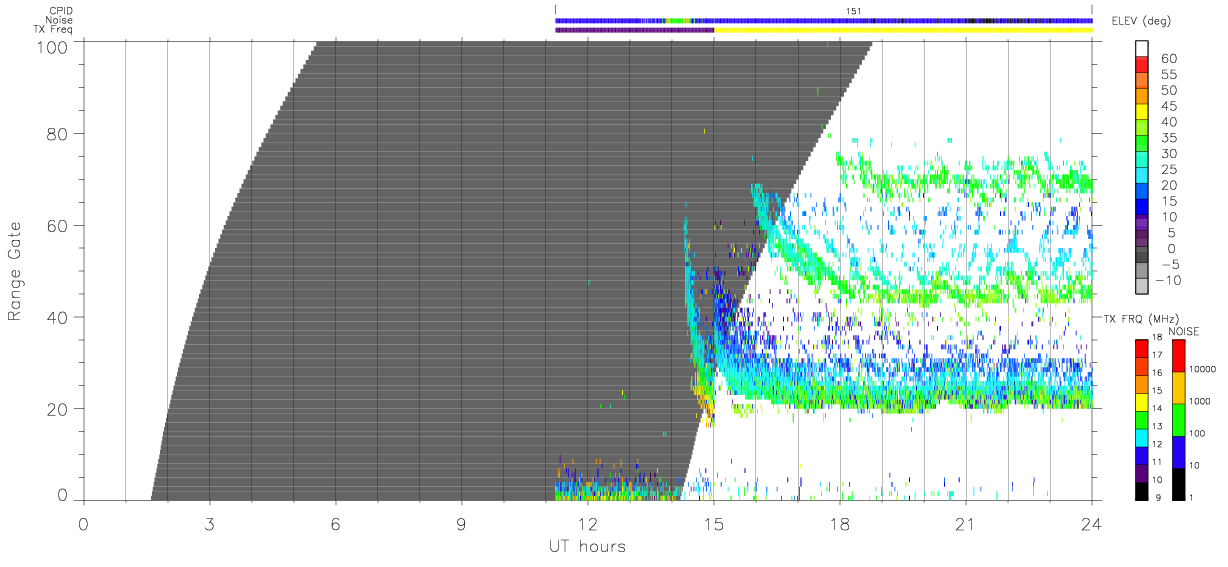Click x-axis tick label '3'
This screenshot has height=567, width=1228.
tap(209, 523)
